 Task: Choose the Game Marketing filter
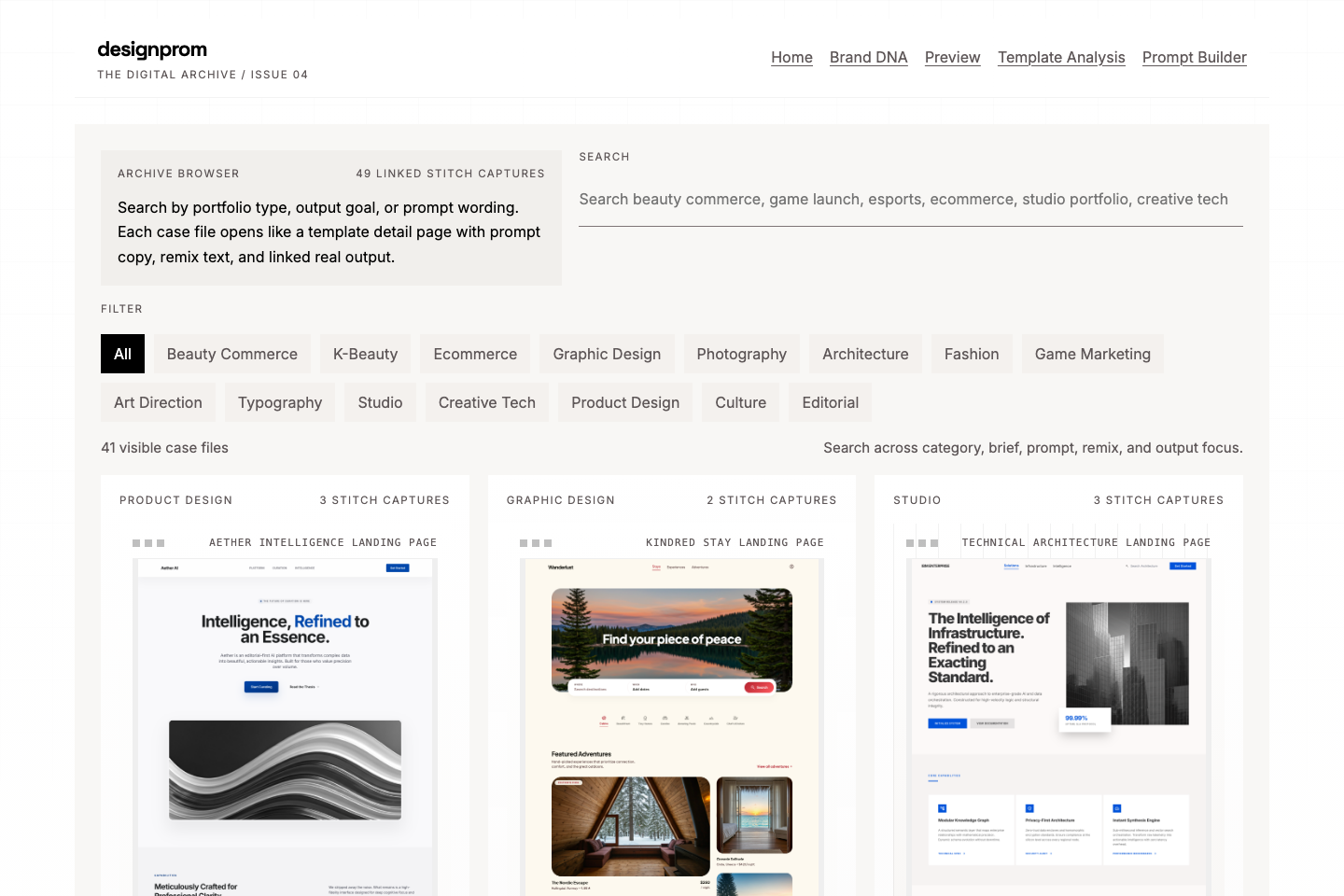click(1092, 354)
